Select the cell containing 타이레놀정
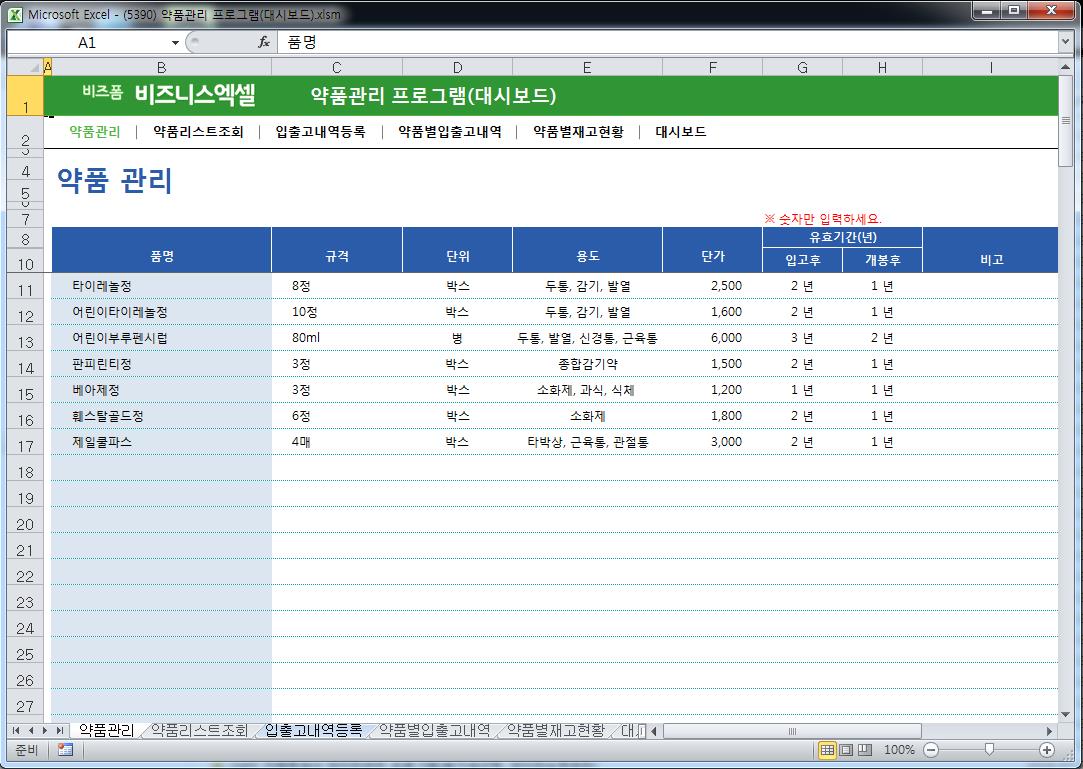The width and height of the screenshot is (1083, 769). tap(160, 286)
